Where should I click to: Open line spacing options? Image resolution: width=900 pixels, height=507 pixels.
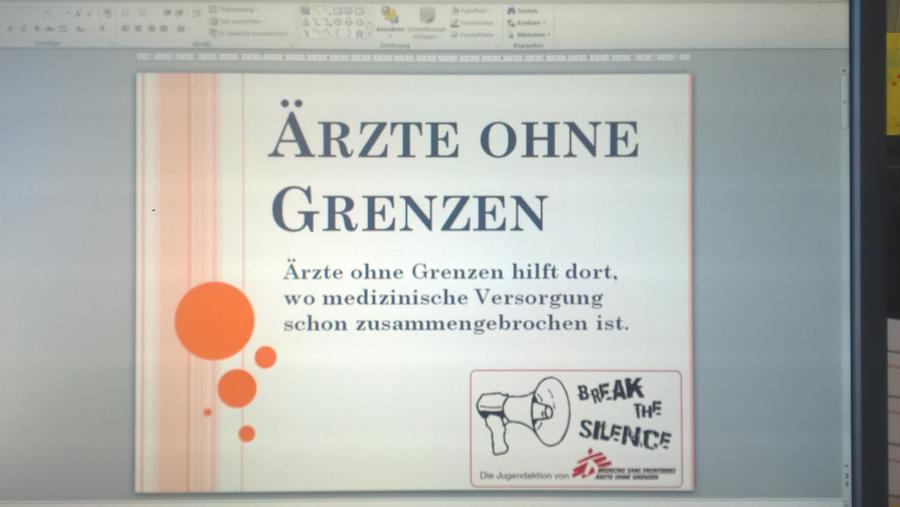197,13
